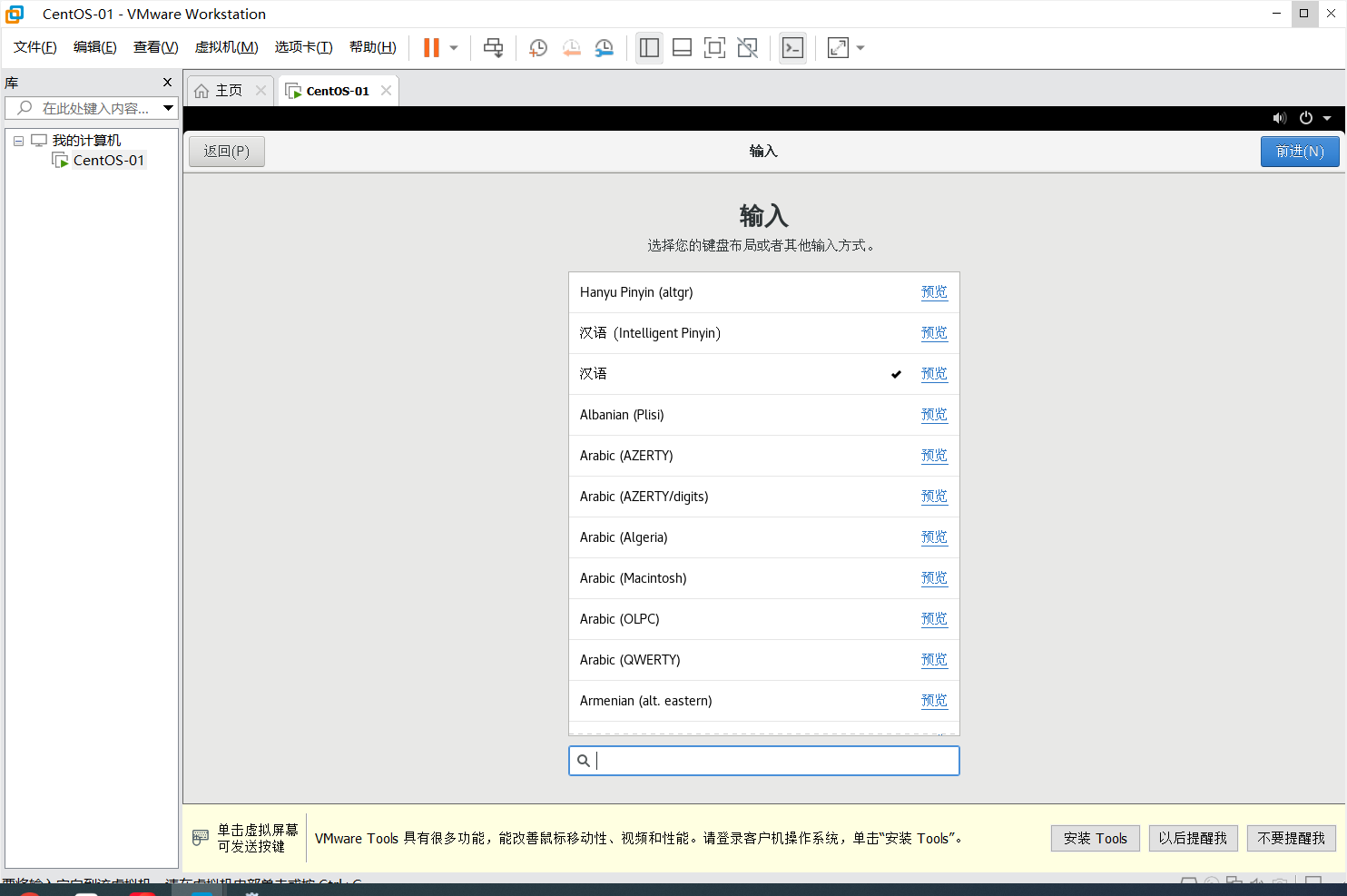This screenshot has width=1347, height=896.
Task: Select Arabic (QWERTY) layout
Action: point(763,660)
